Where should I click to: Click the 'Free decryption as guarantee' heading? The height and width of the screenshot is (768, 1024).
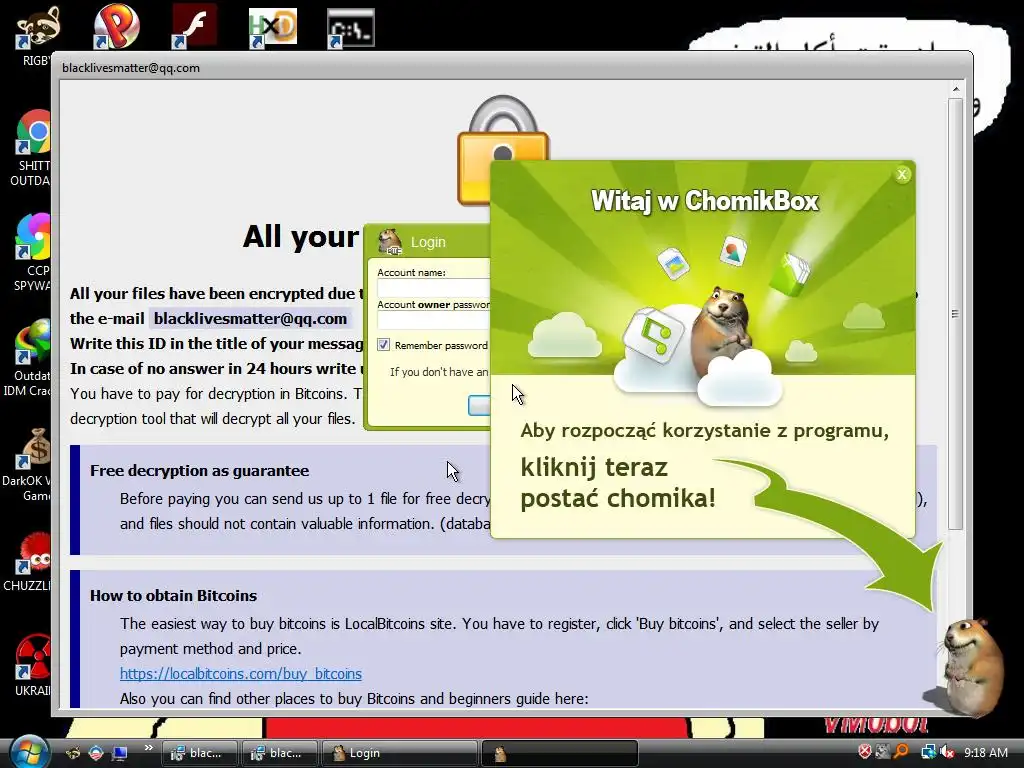coord(199,470)
